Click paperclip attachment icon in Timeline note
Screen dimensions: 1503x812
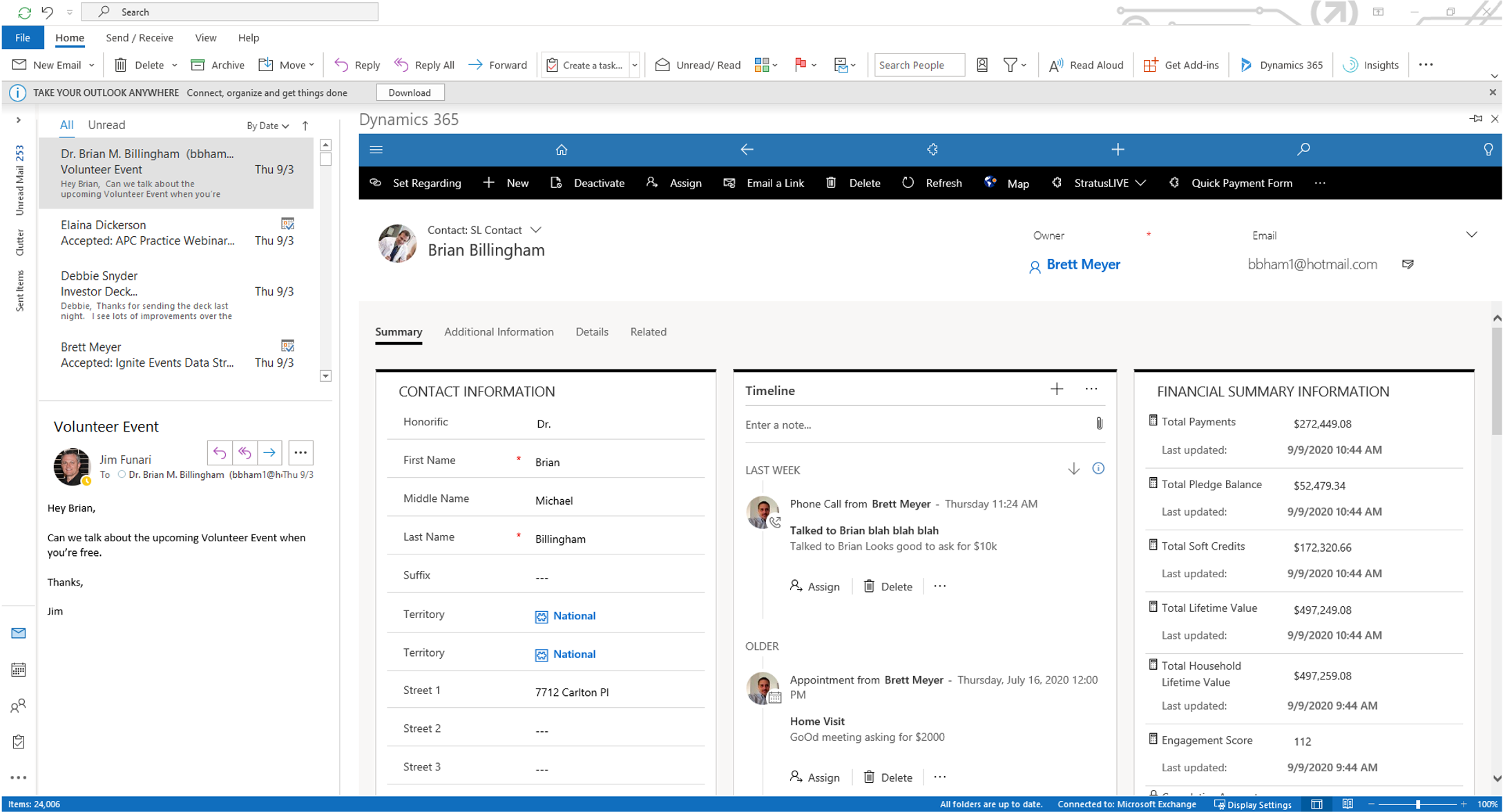click(x=1099, y=424)
